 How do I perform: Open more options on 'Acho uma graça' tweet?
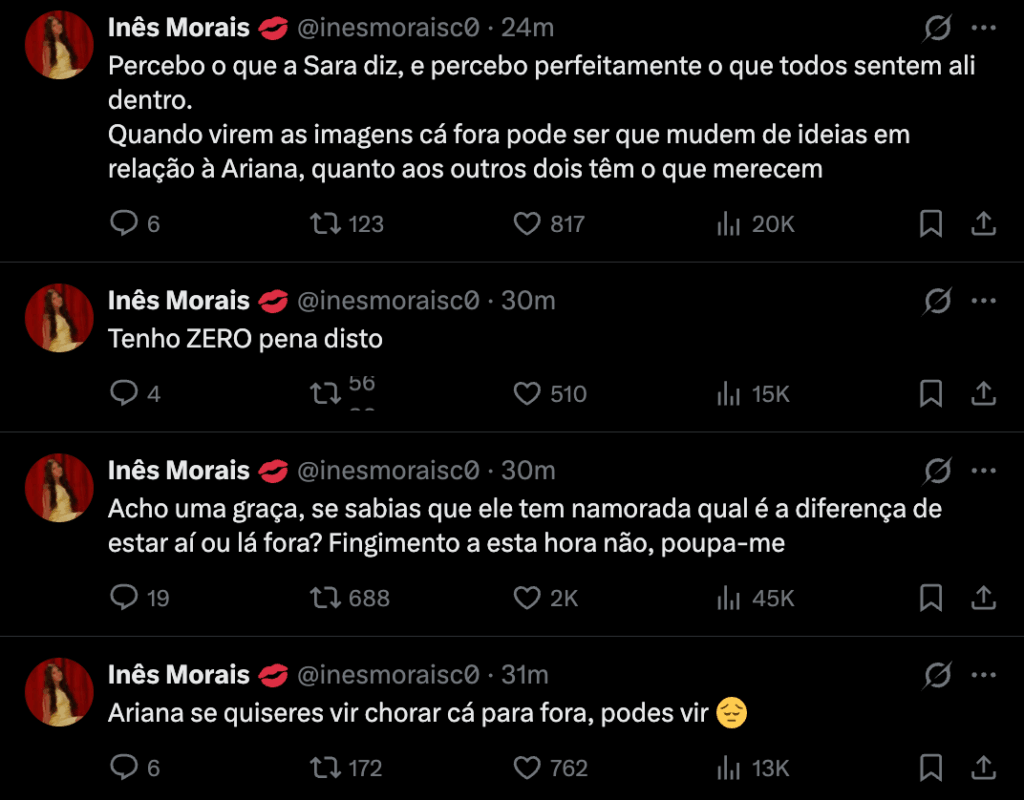[984, 470]
